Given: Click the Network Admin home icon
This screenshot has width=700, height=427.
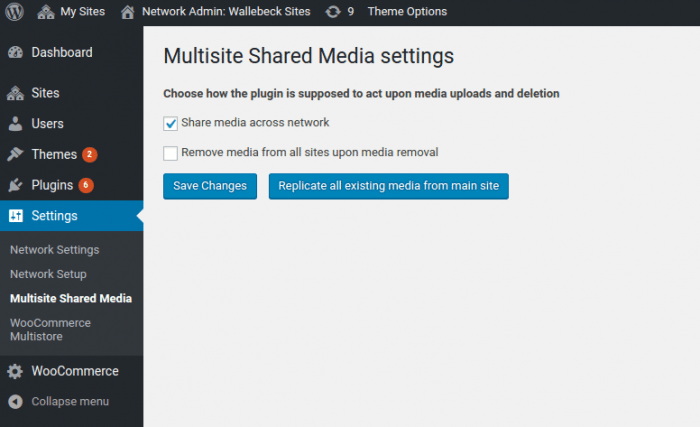Looking at the screenshot, I should coord(127,12).
